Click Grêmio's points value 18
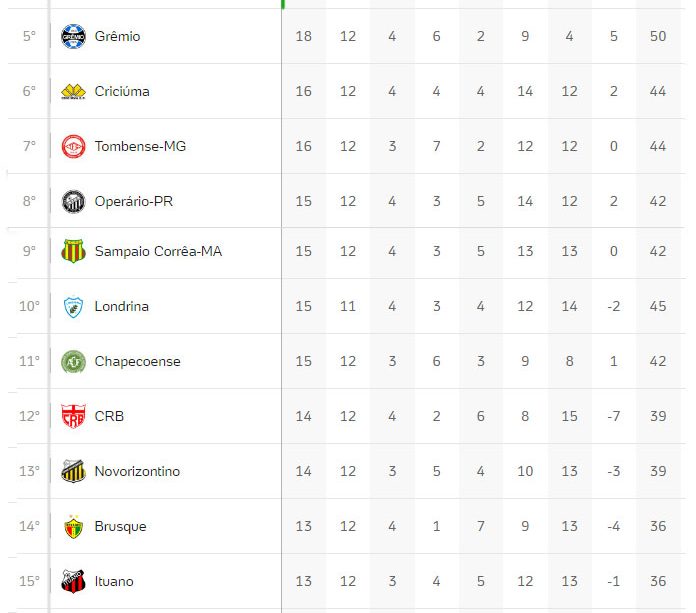The width and height of the screenshot is (696, 613). tap(304, 36)
